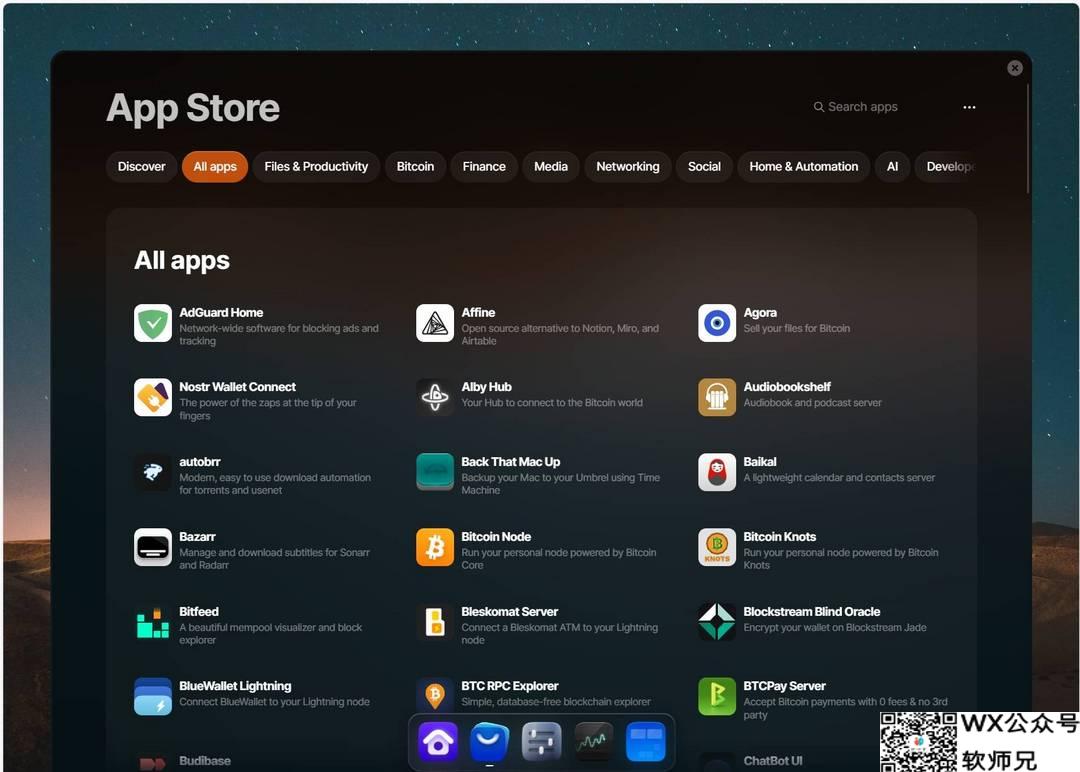Open the BlueWallet Lightning title

tap(235, 687)
